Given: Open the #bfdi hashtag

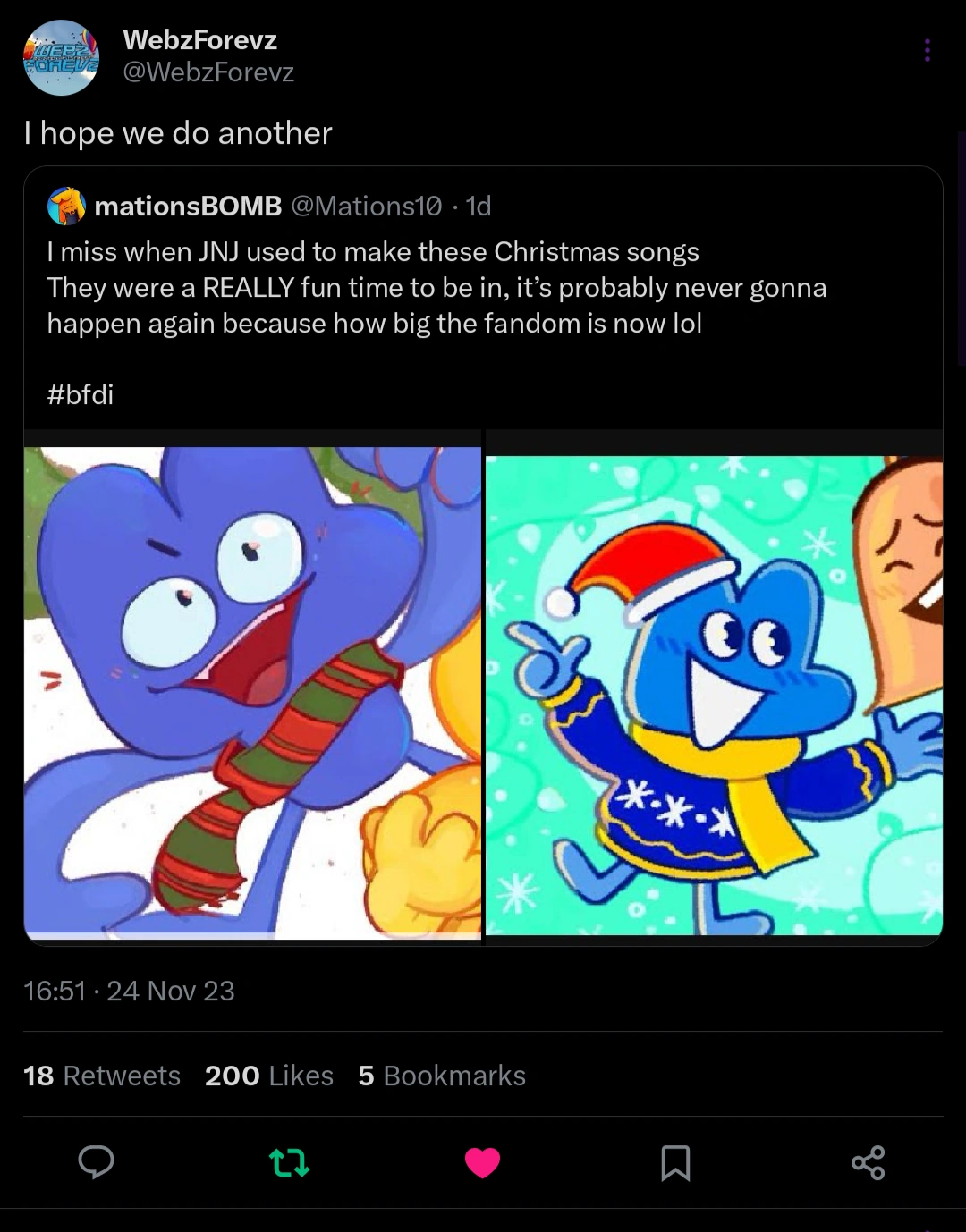Looking at the screenshot, I should pos(80,394).
